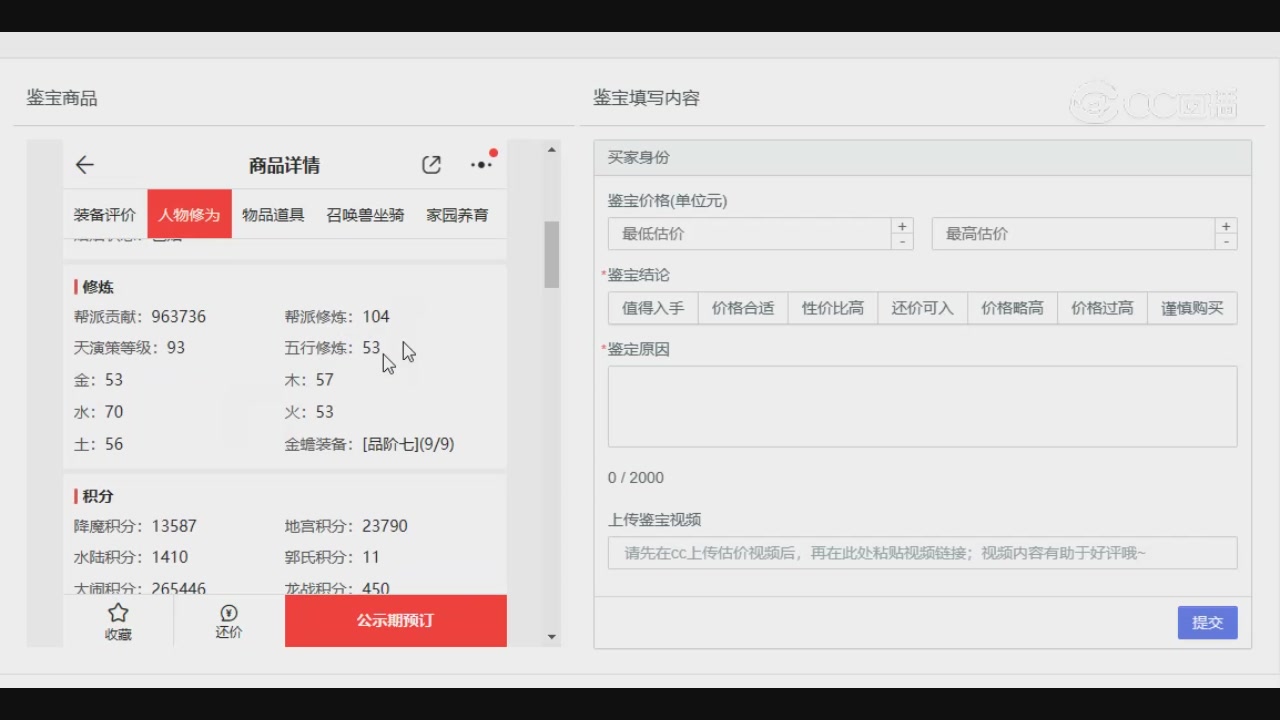Image resolution: width=1280 pixels, height=720 pixels.
Task: Click the 降魔积分: 13587 entry
Action: (x=135, y=526)
